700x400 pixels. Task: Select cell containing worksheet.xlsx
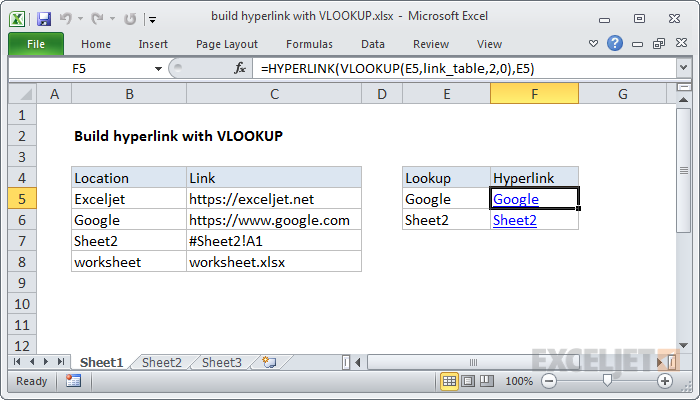tap(274, 262)
